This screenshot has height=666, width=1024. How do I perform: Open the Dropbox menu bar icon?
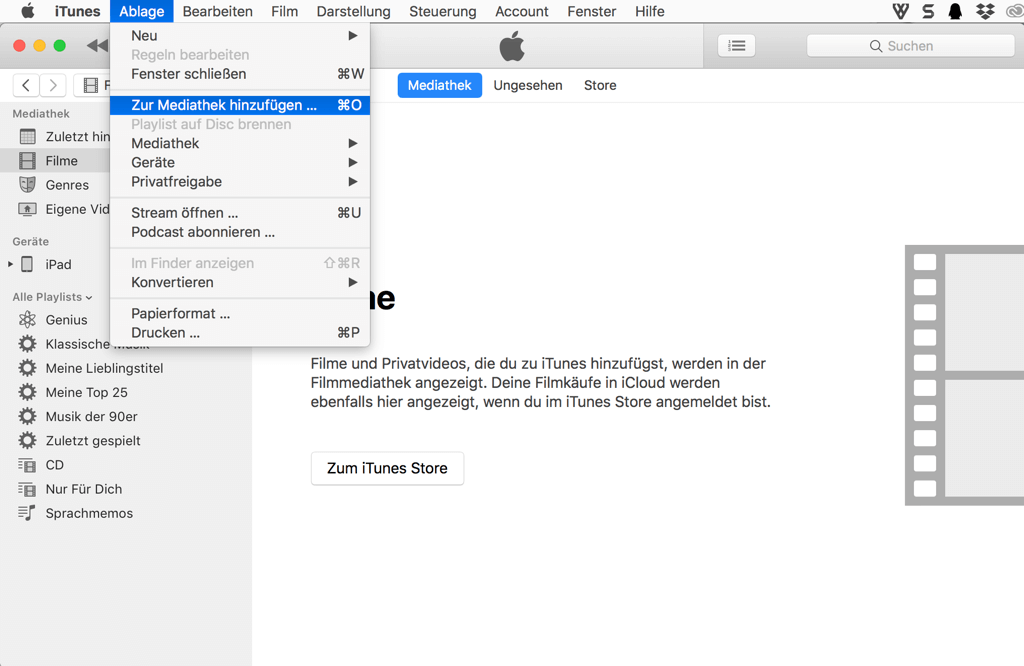pos(985,11)
